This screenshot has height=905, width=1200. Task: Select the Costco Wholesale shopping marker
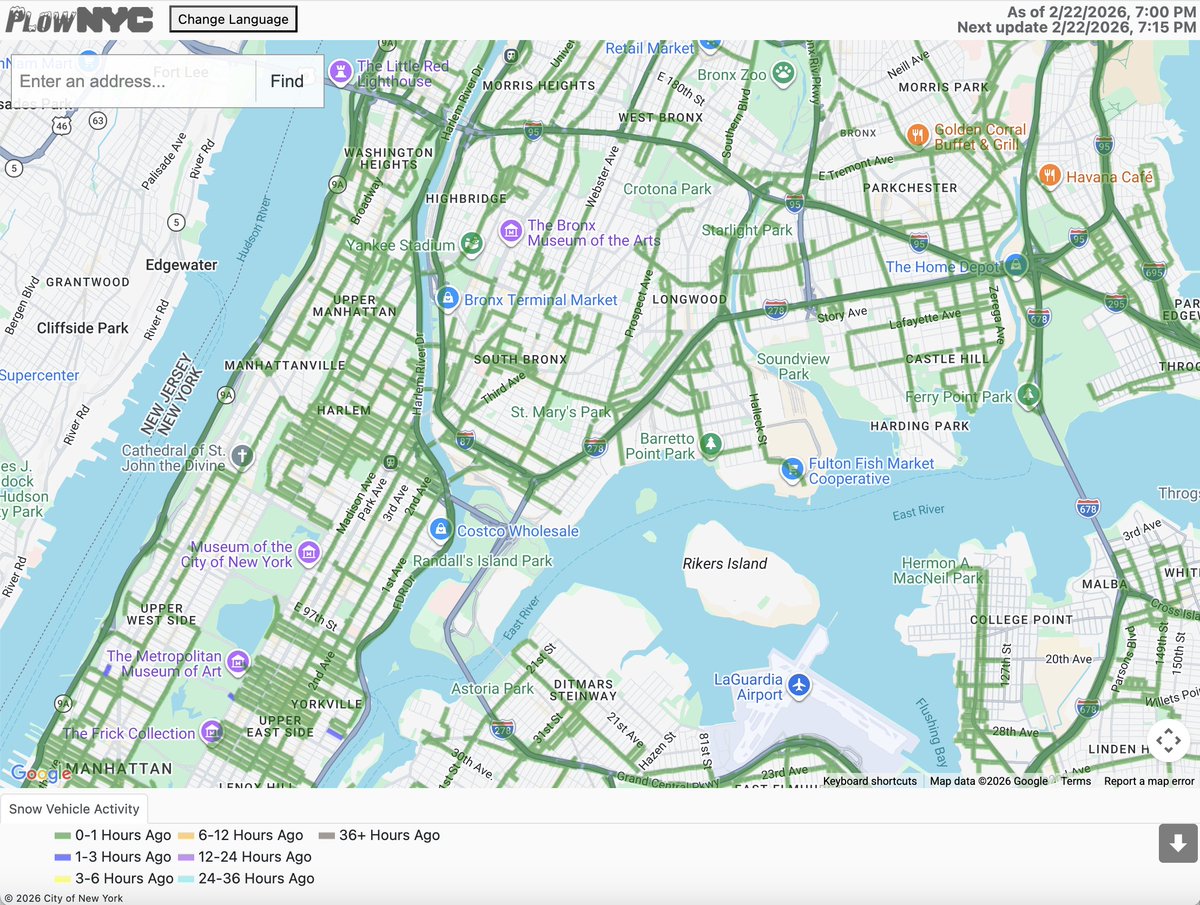pyautogui.click(x=439, y=530)
